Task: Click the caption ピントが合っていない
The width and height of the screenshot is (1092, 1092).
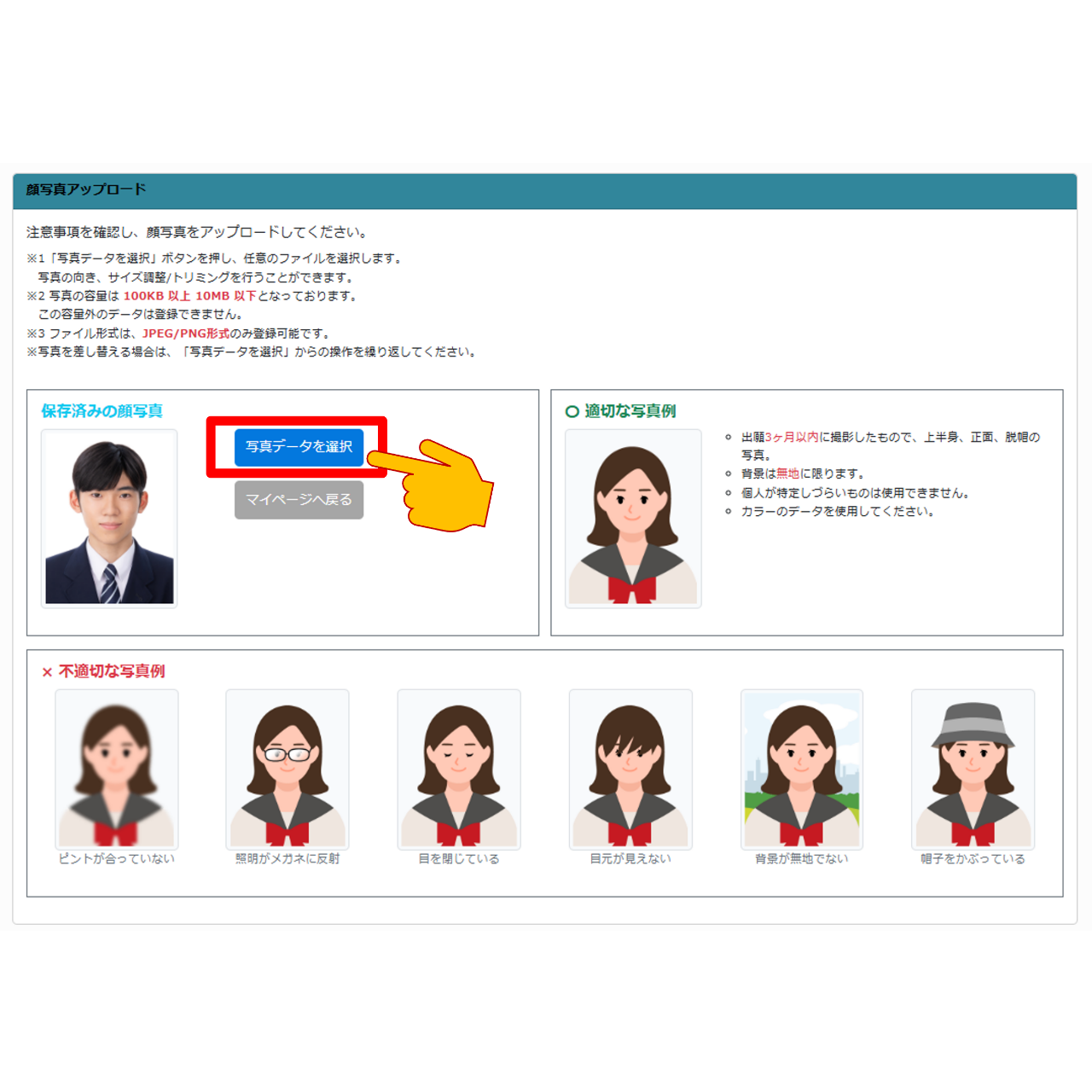Action: pyautogui.click(x=117, y=859)
